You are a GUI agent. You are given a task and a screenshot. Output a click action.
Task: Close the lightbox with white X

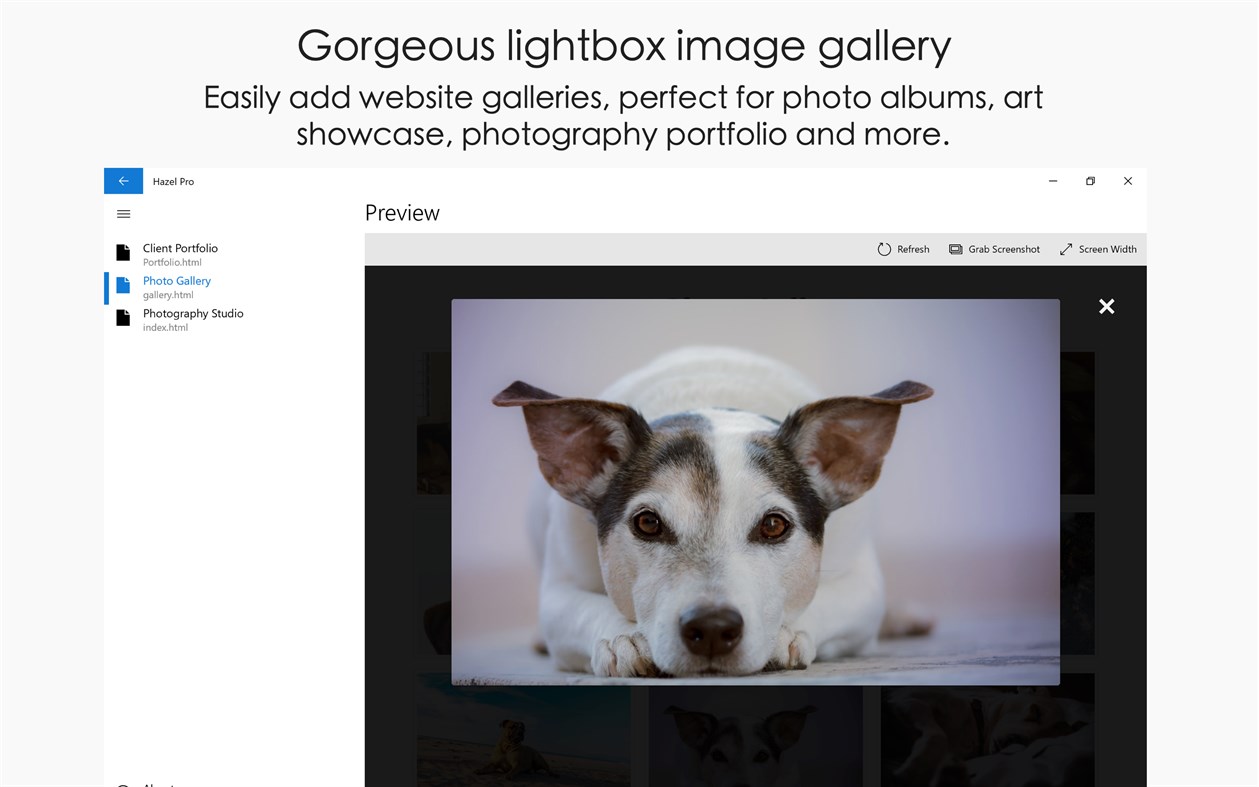tap(1106, 307)
